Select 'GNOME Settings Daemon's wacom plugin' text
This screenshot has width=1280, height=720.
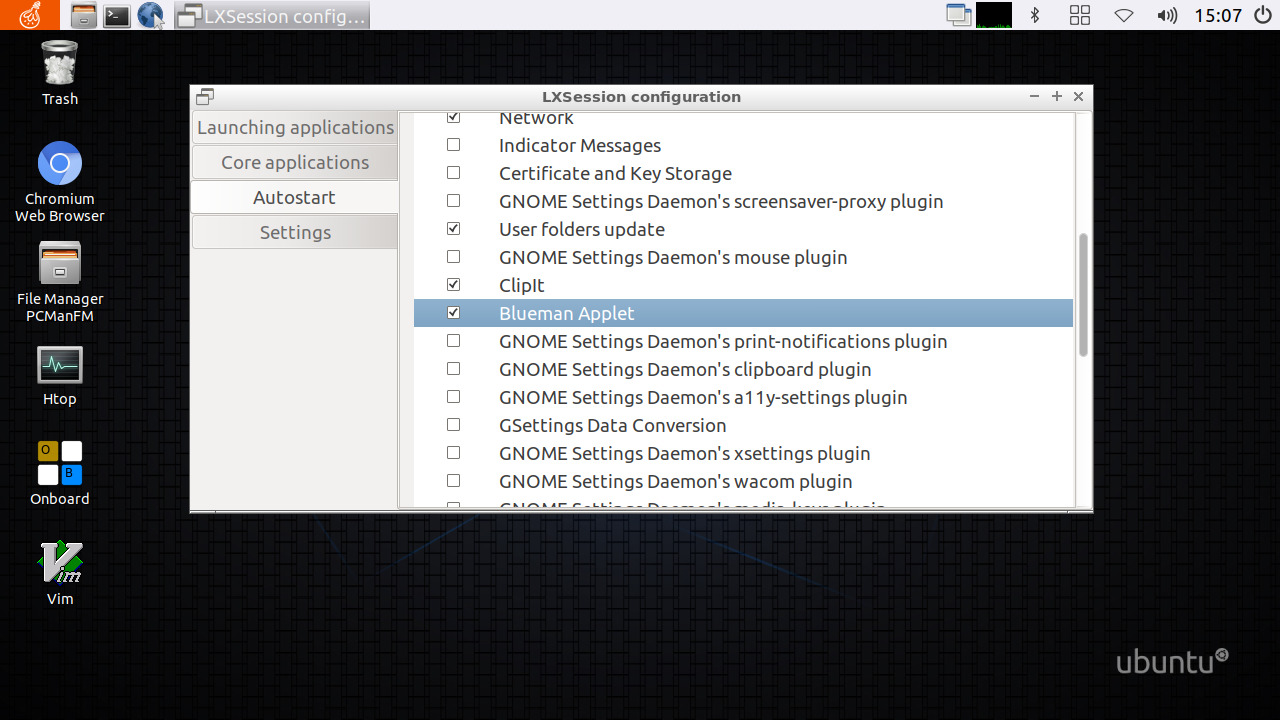tap(676, 482)
